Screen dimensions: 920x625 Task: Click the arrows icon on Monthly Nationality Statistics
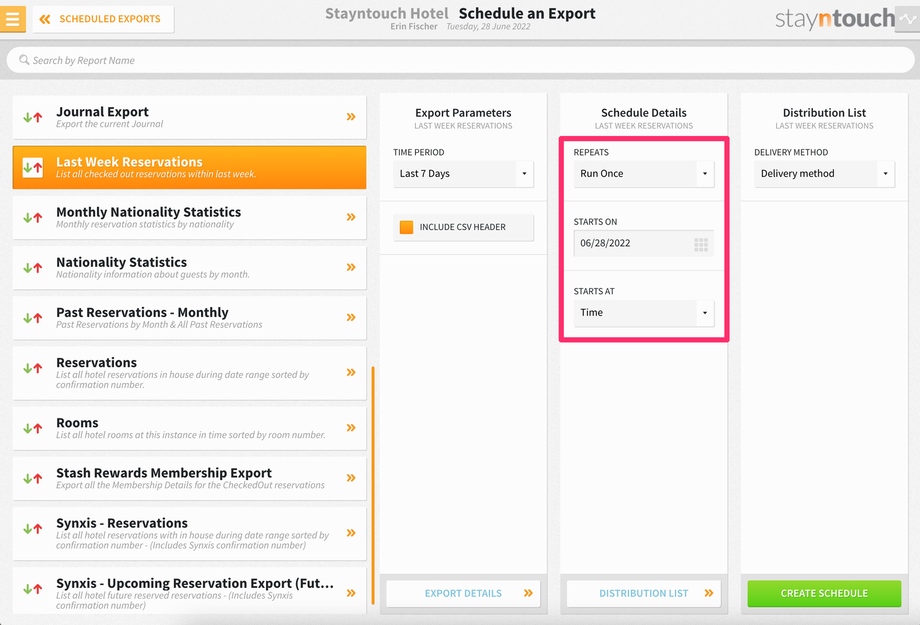(x=33, y=218)
